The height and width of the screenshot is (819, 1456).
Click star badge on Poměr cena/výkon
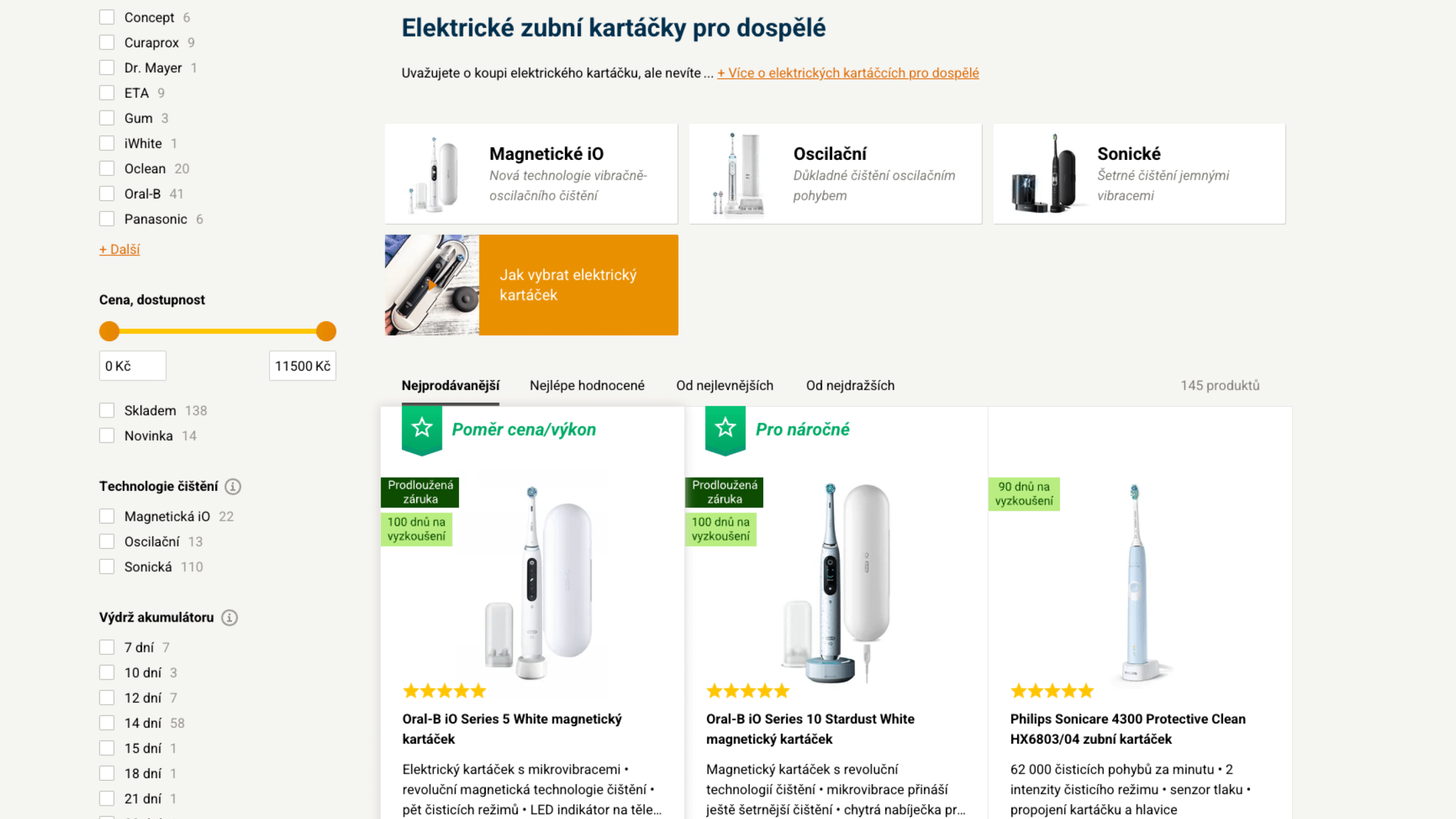pos(421,430)
